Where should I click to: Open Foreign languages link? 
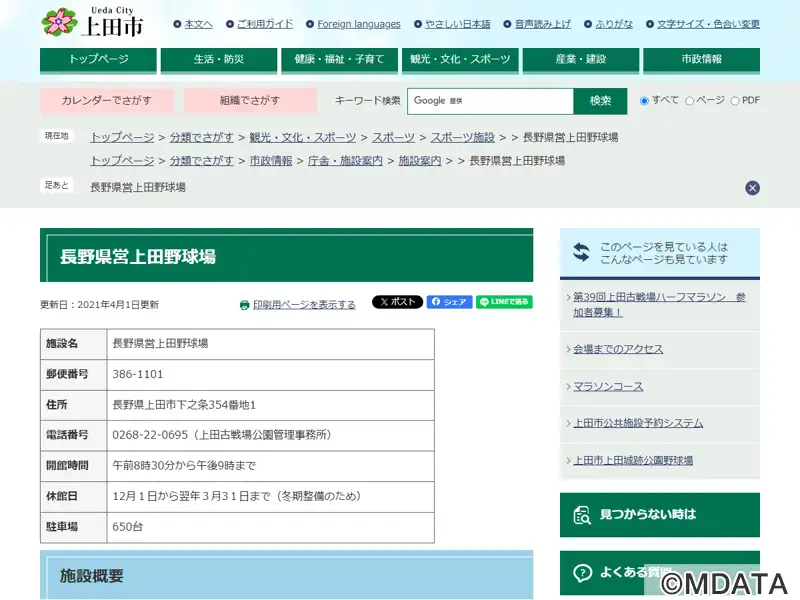[x=359, y=24]
